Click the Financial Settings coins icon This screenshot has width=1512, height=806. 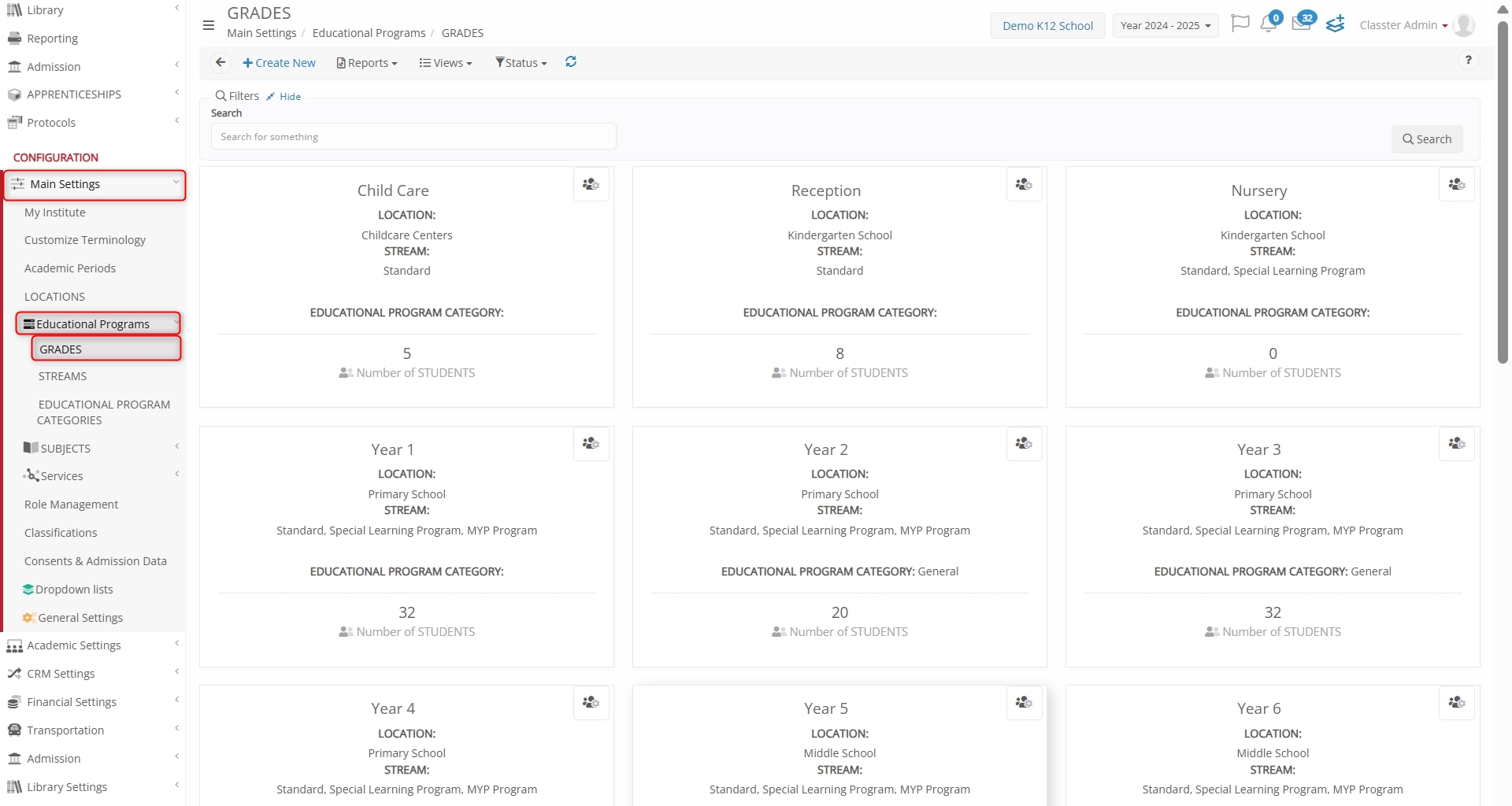pos(14,701)
